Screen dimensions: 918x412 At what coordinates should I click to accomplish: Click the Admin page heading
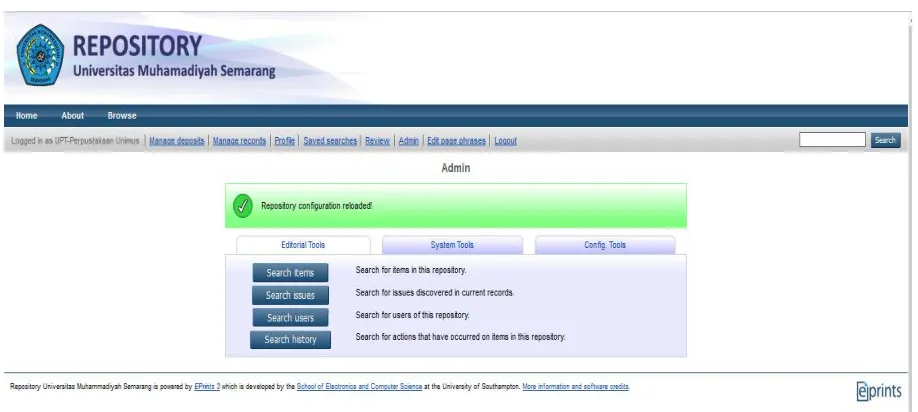point(455,168)
